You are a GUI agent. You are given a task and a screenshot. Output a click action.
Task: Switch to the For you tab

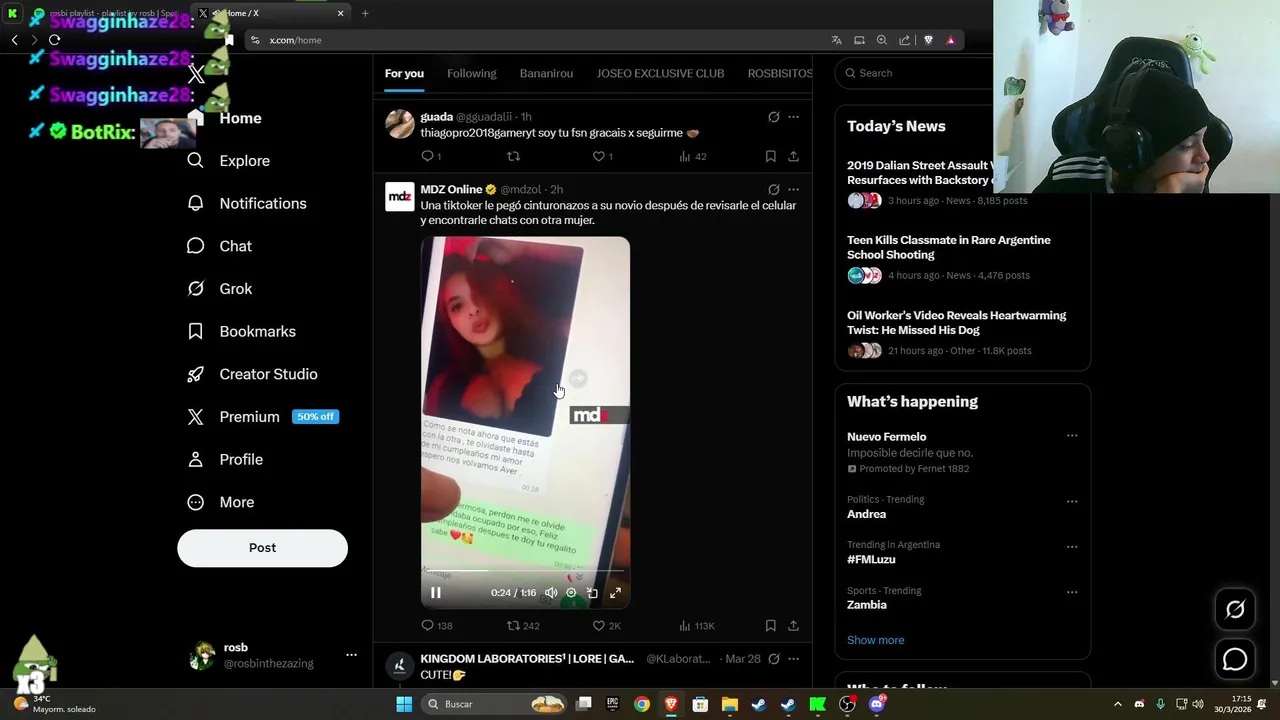coord(404,73)
